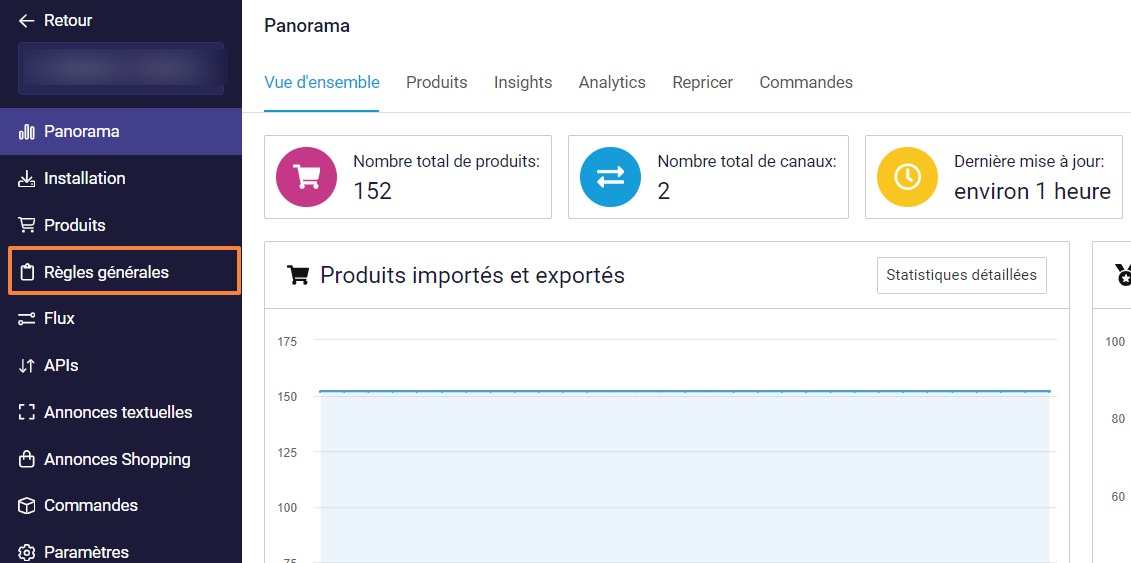Click the Flux sliders icon

27,319
